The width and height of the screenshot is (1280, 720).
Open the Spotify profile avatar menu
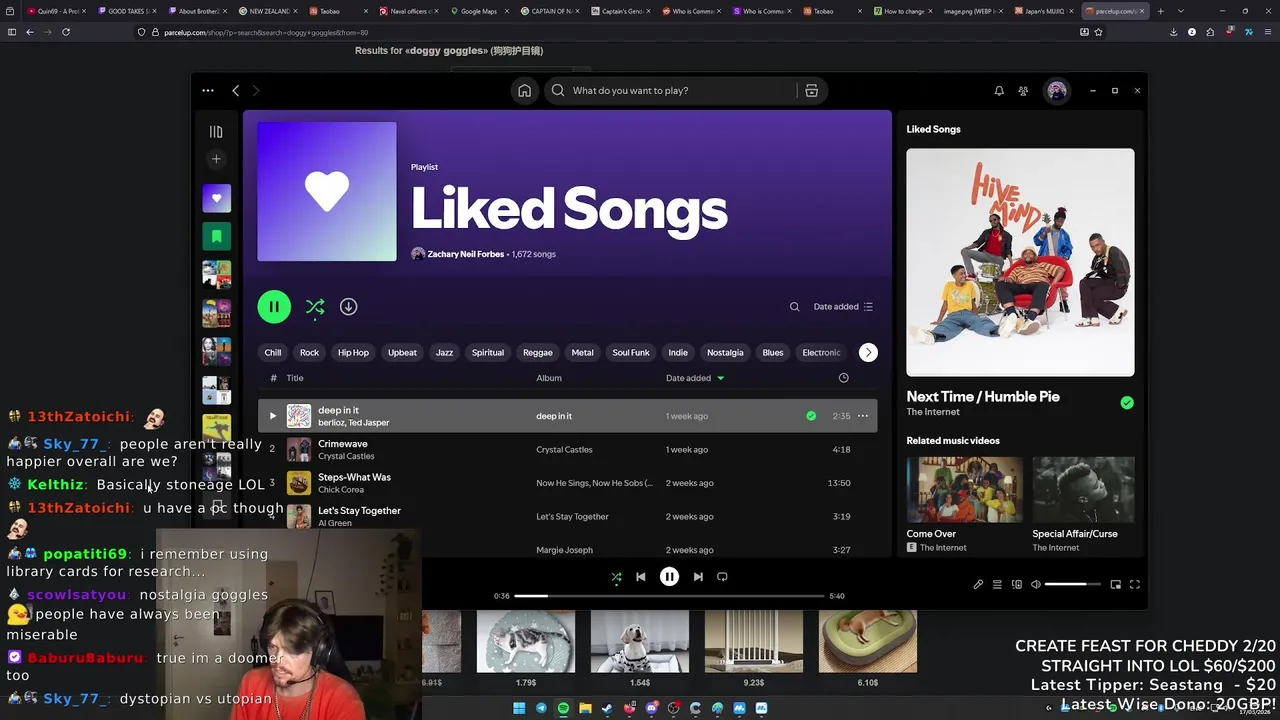pyautogui.click(x=1057, y=90)
